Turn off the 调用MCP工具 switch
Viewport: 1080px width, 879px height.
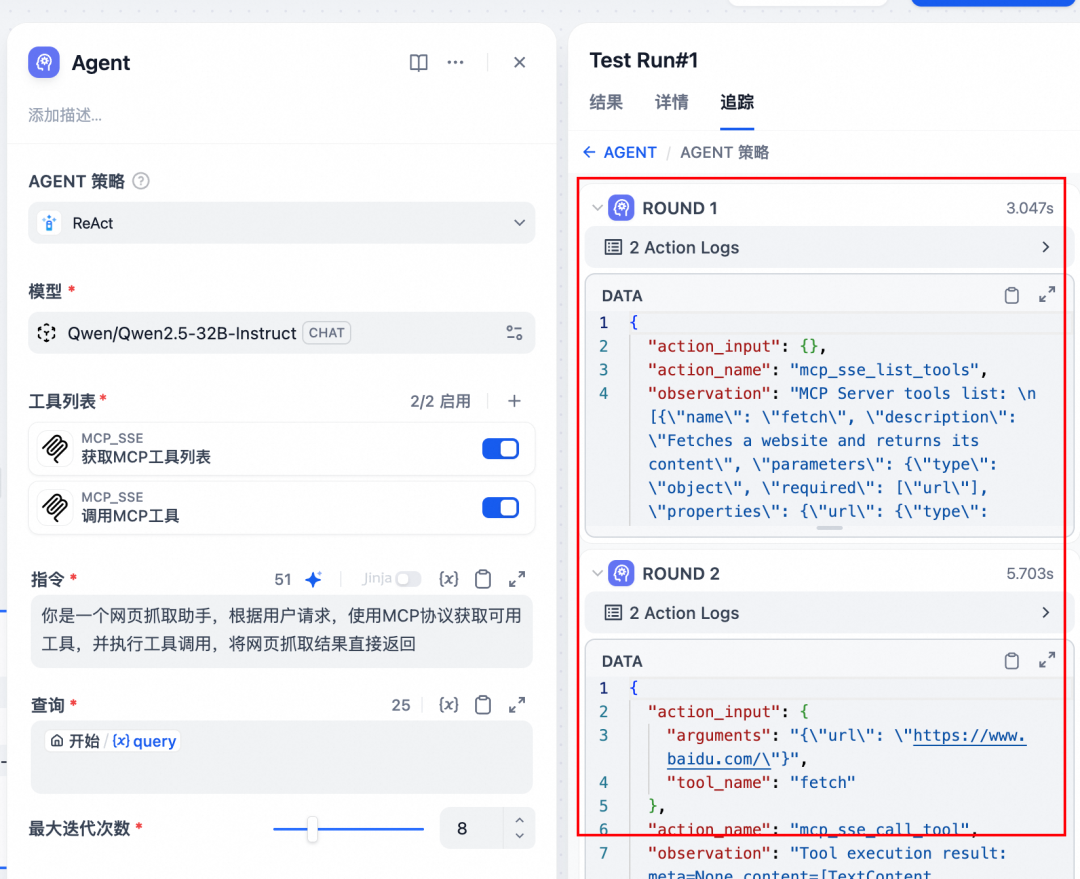coord(500,508)
